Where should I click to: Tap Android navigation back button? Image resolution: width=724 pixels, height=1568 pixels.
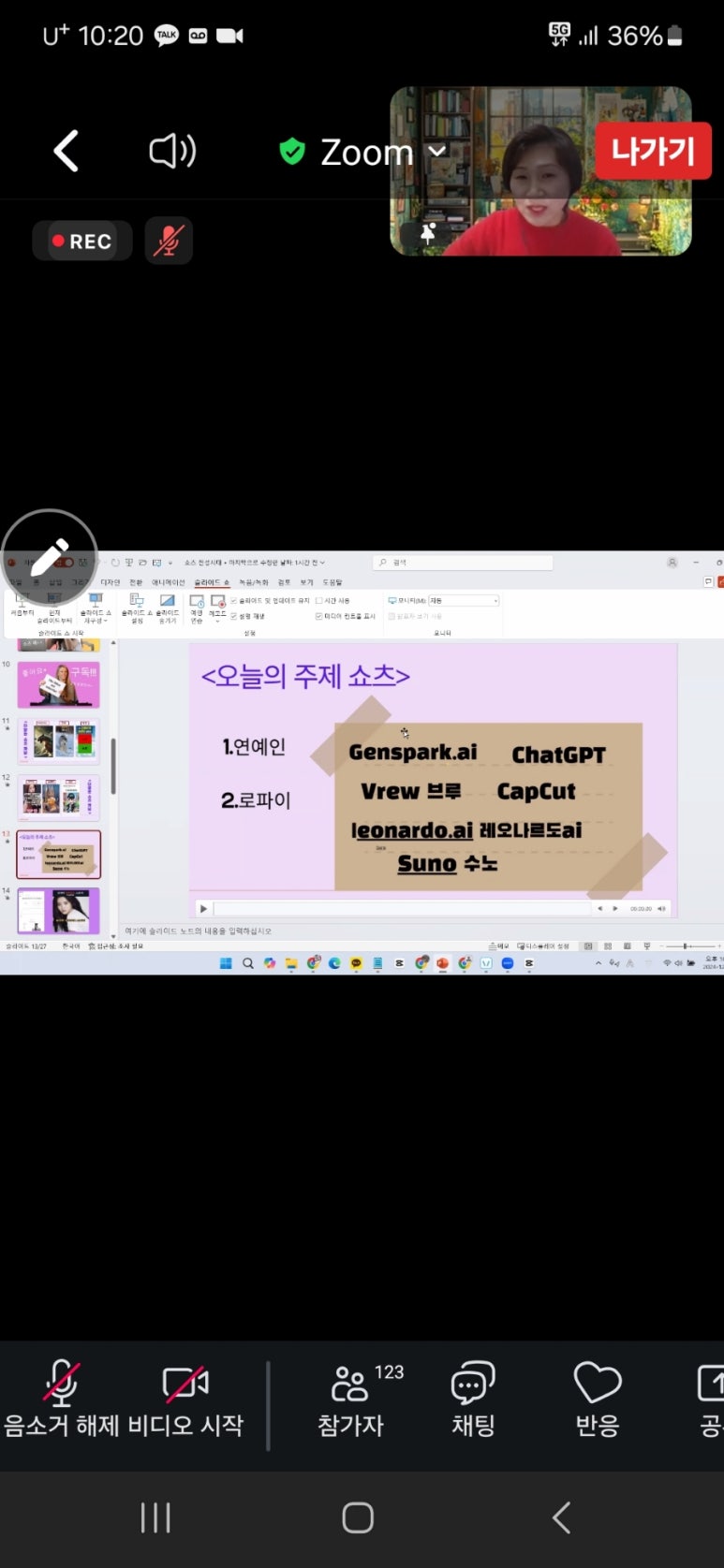coord(561,1517)
